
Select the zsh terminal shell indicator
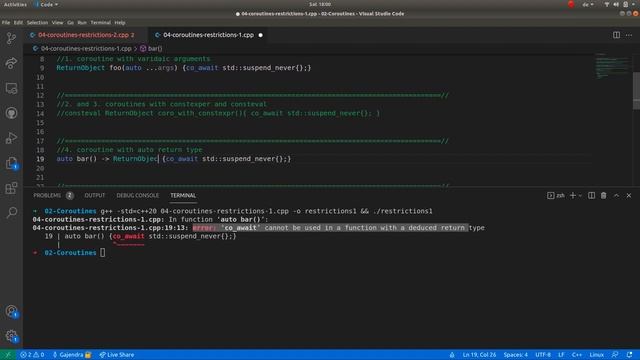556,196
